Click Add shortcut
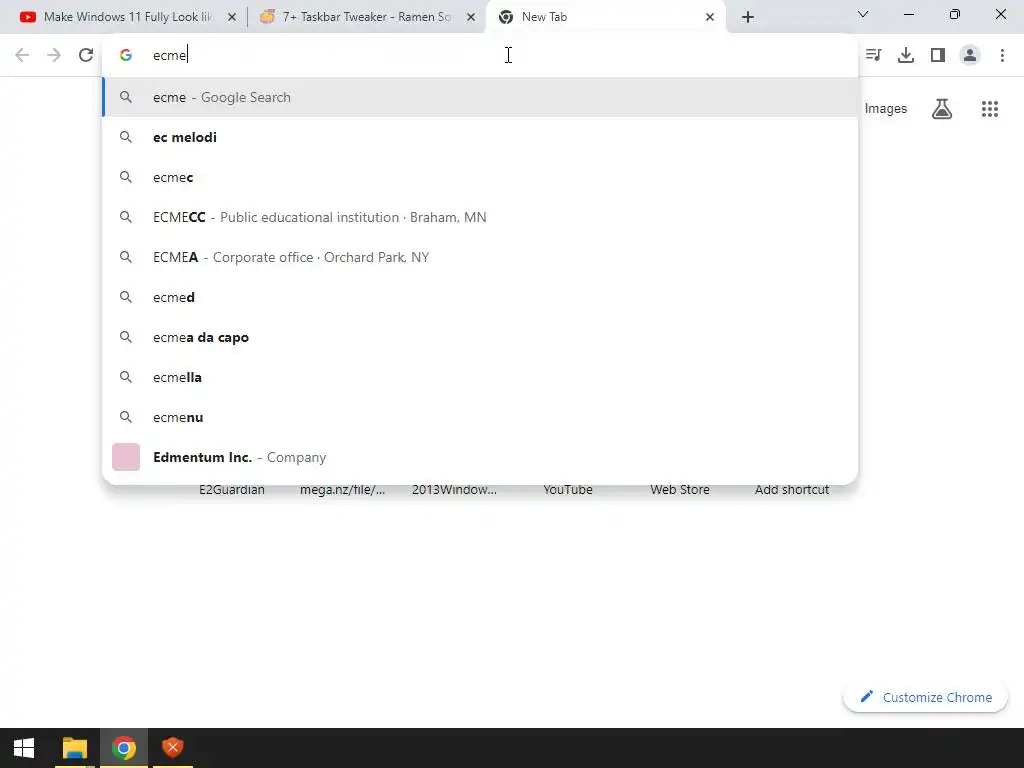Viewport: 1024px width, 768px height. (x=792, y=490)
